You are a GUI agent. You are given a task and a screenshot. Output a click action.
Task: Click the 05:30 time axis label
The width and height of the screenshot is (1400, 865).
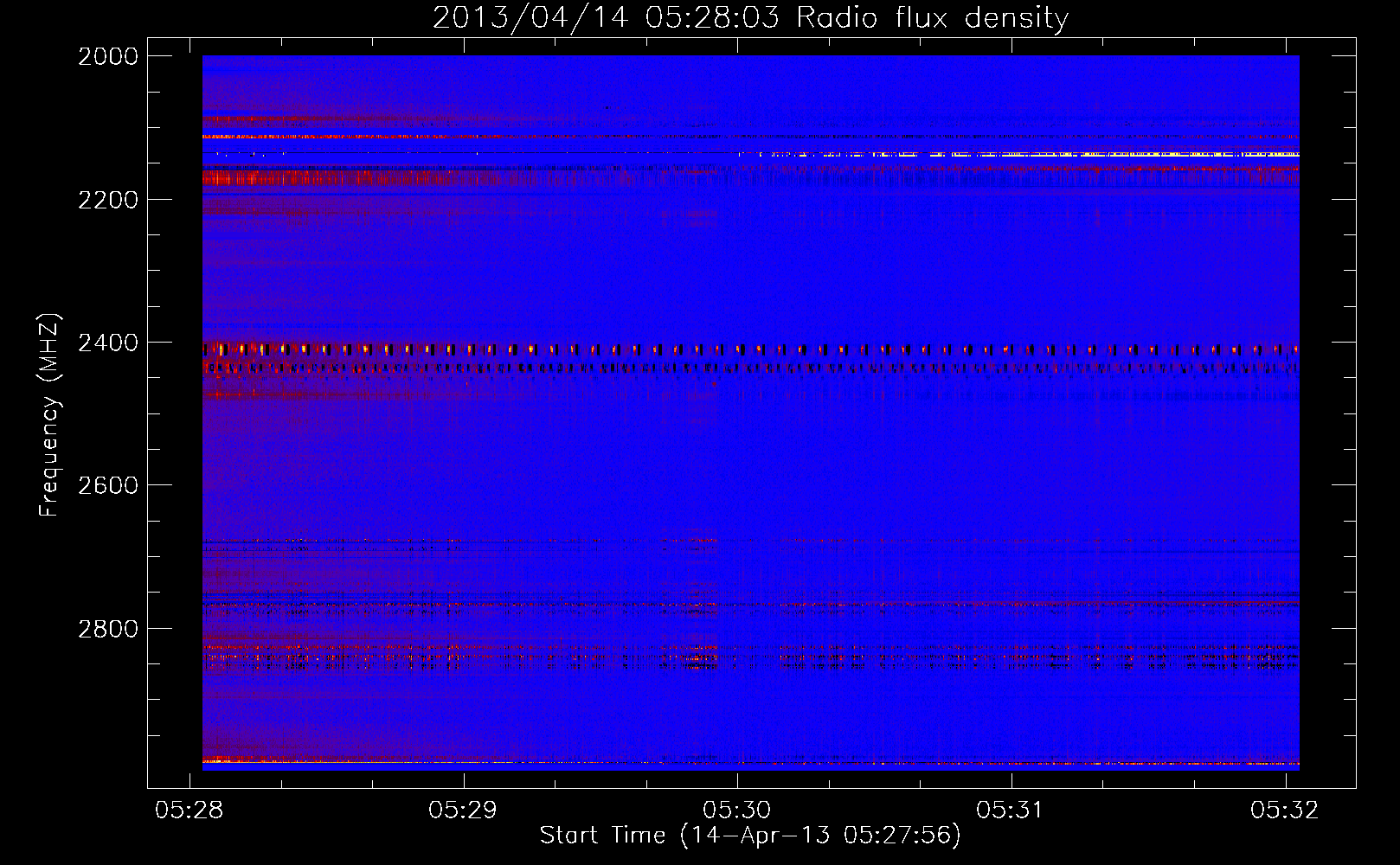tap(736, 810)
